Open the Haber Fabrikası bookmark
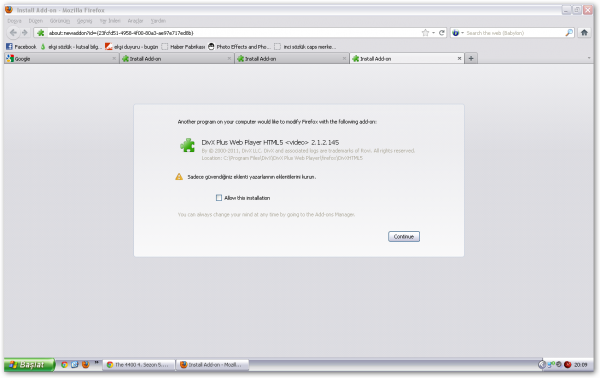Screen dimensions: 600x378 point(183,47)
